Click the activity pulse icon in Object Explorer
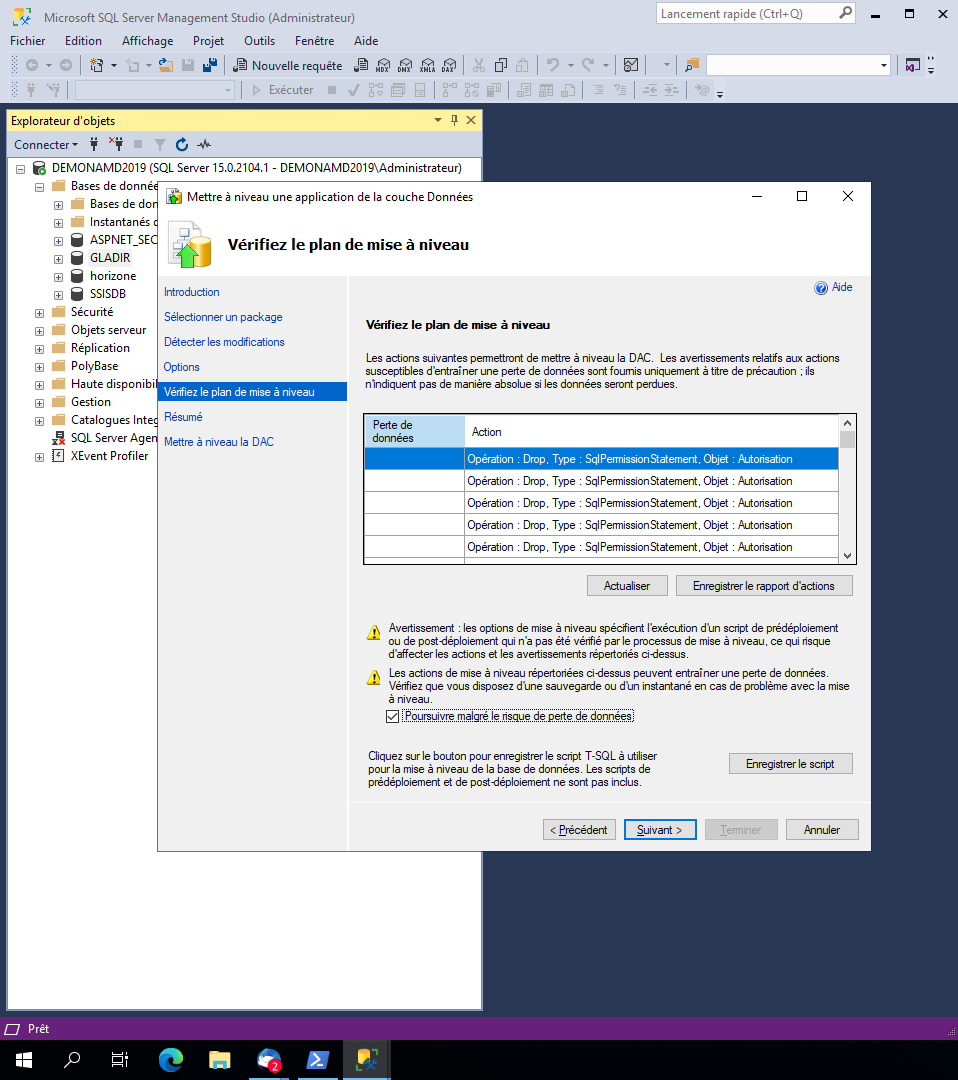The height and width of the screenshot is (1080, 958). pos(204,144)
